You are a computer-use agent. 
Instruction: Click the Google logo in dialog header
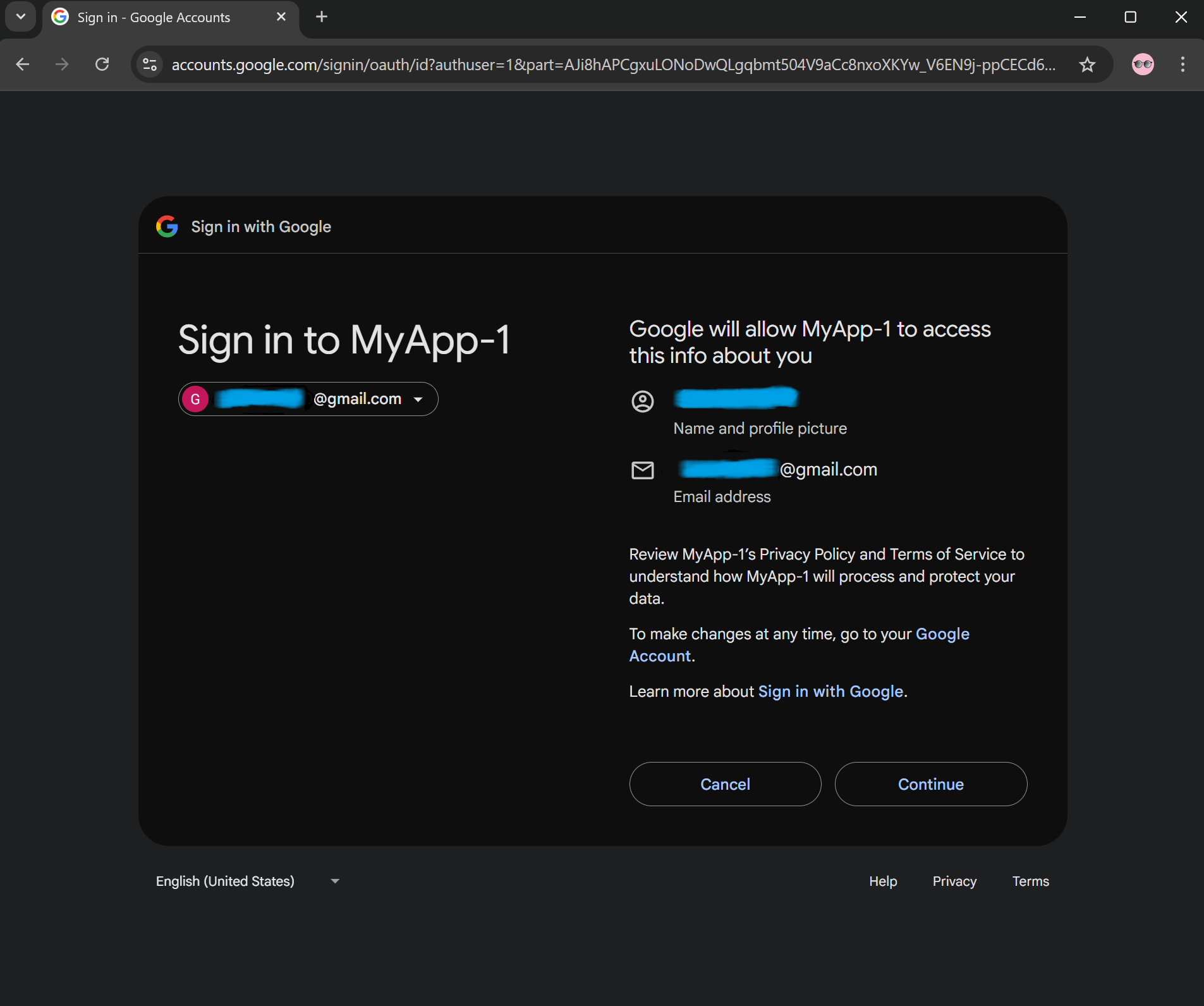pyautogui.click(x=167, y=226)
